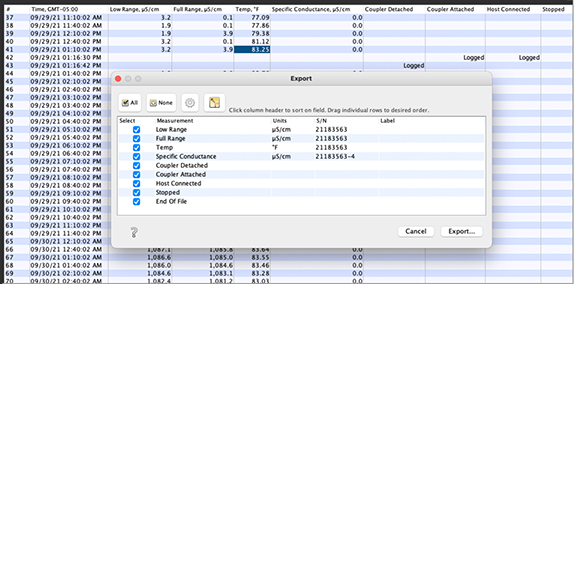Toggle the Temp measurement checkbox
575x575 pixels.
point(136,148)
